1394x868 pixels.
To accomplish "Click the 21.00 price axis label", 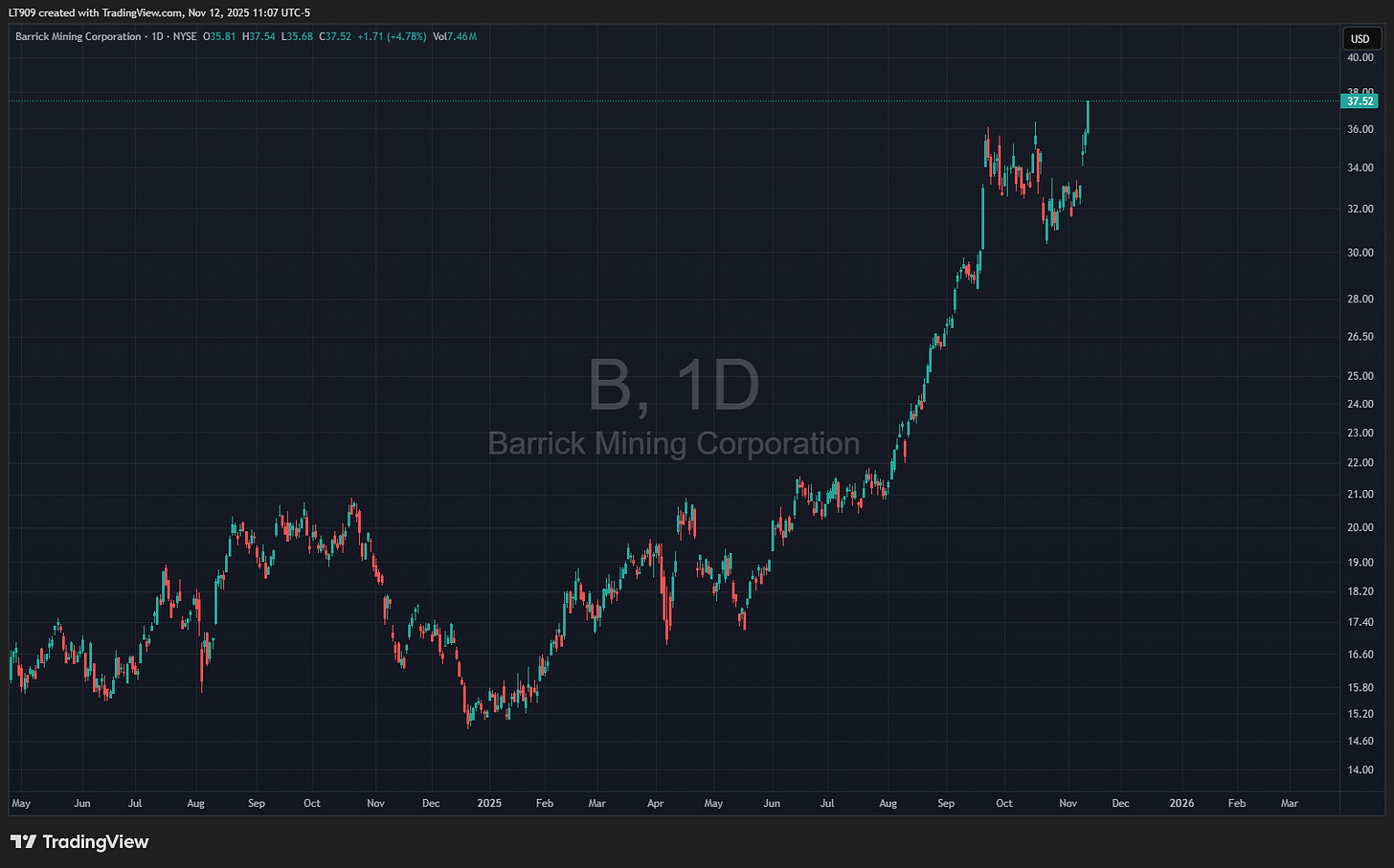I will (1360, 494).
